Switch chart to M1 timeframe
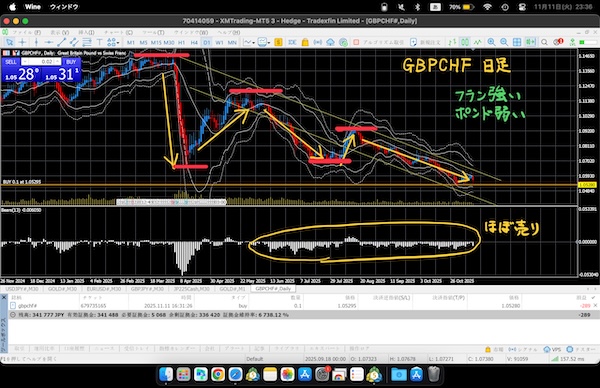This screenshot has width=600, height=388. (130, 42)
